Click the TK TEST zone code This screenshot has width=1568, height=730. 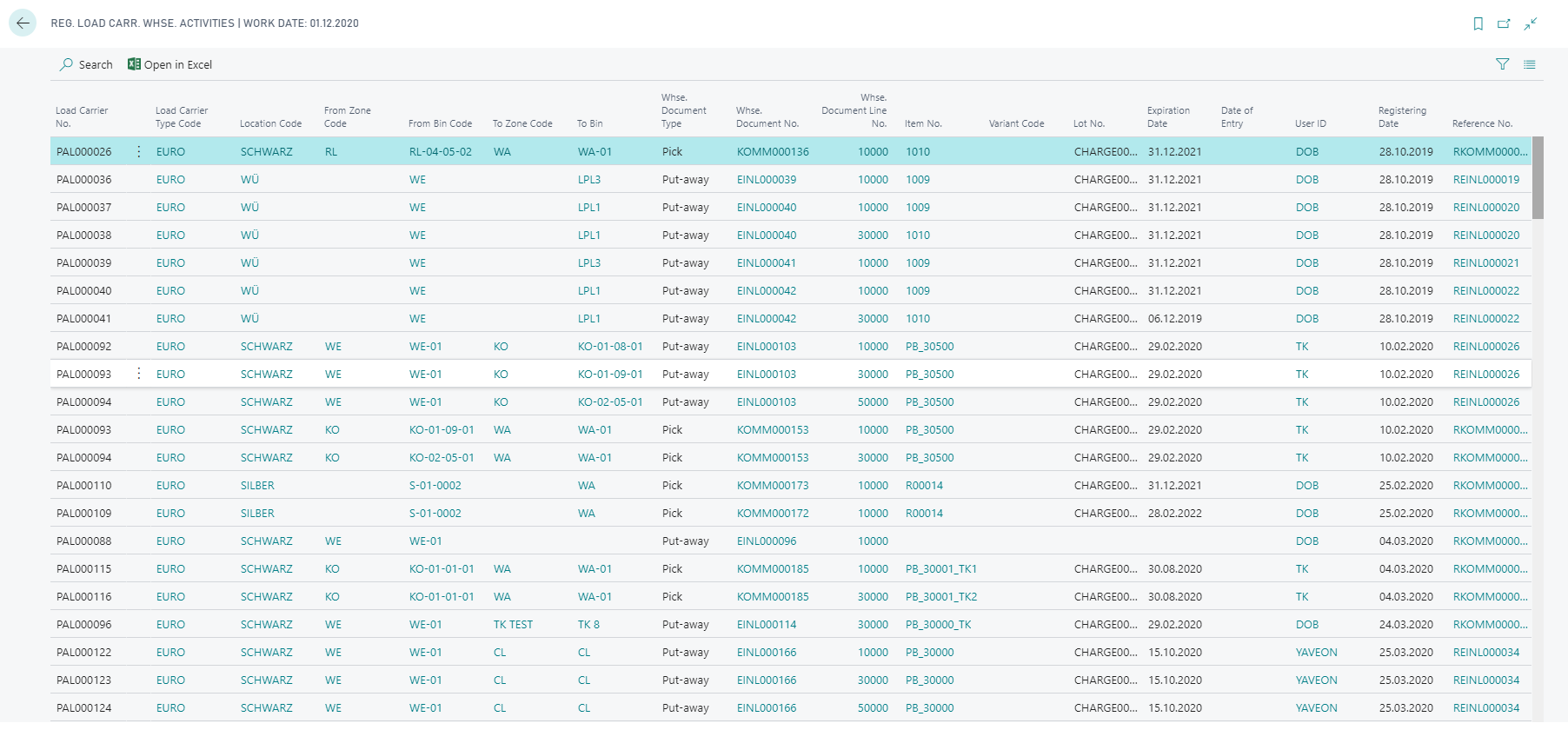tap(513, 625)
